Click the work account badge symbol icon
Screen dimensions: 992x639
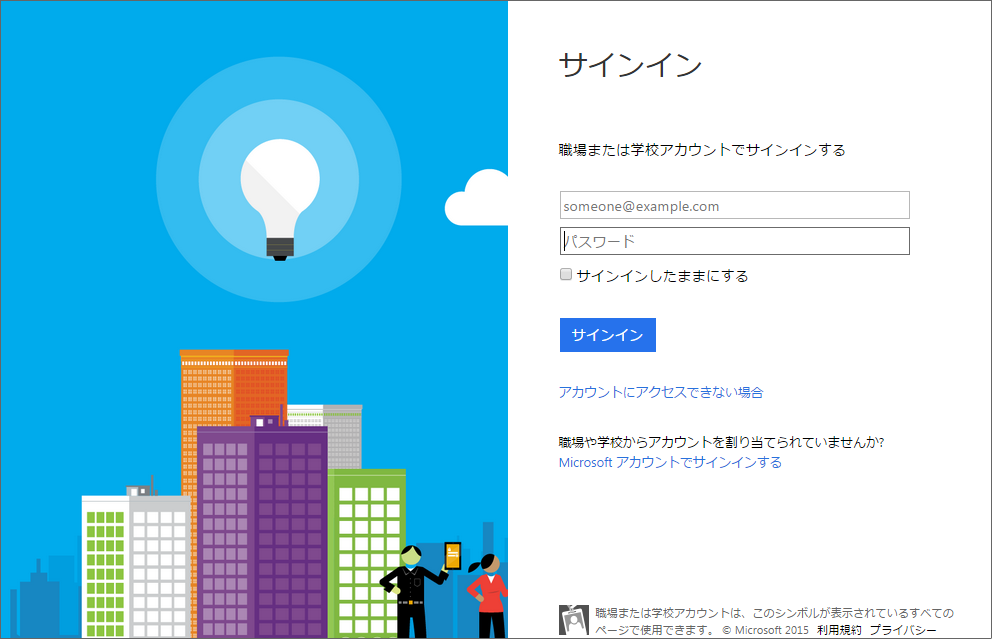pyautogui.click(x=573, y=620)
